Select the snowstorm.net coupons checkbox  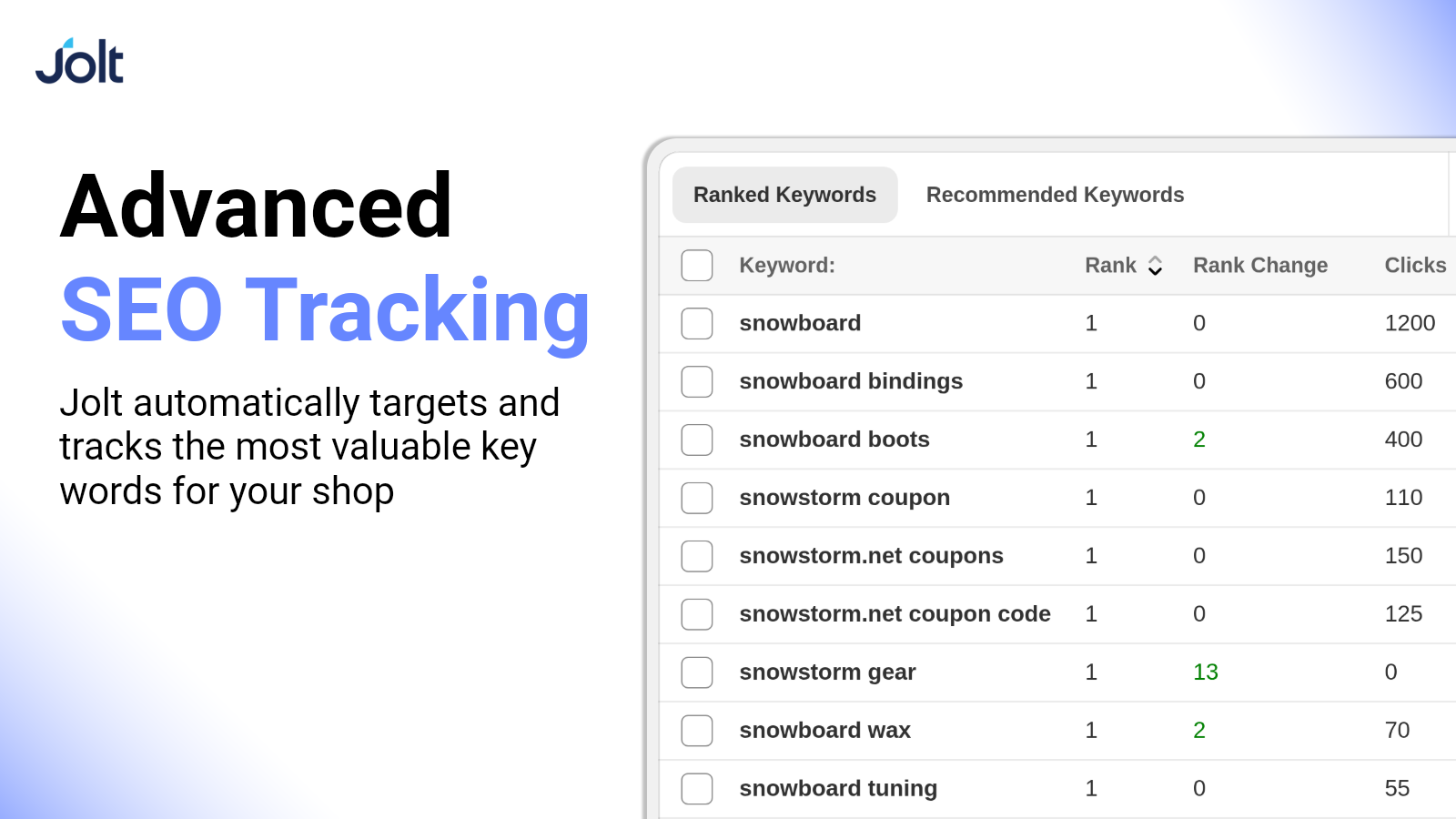coord(697,557)
